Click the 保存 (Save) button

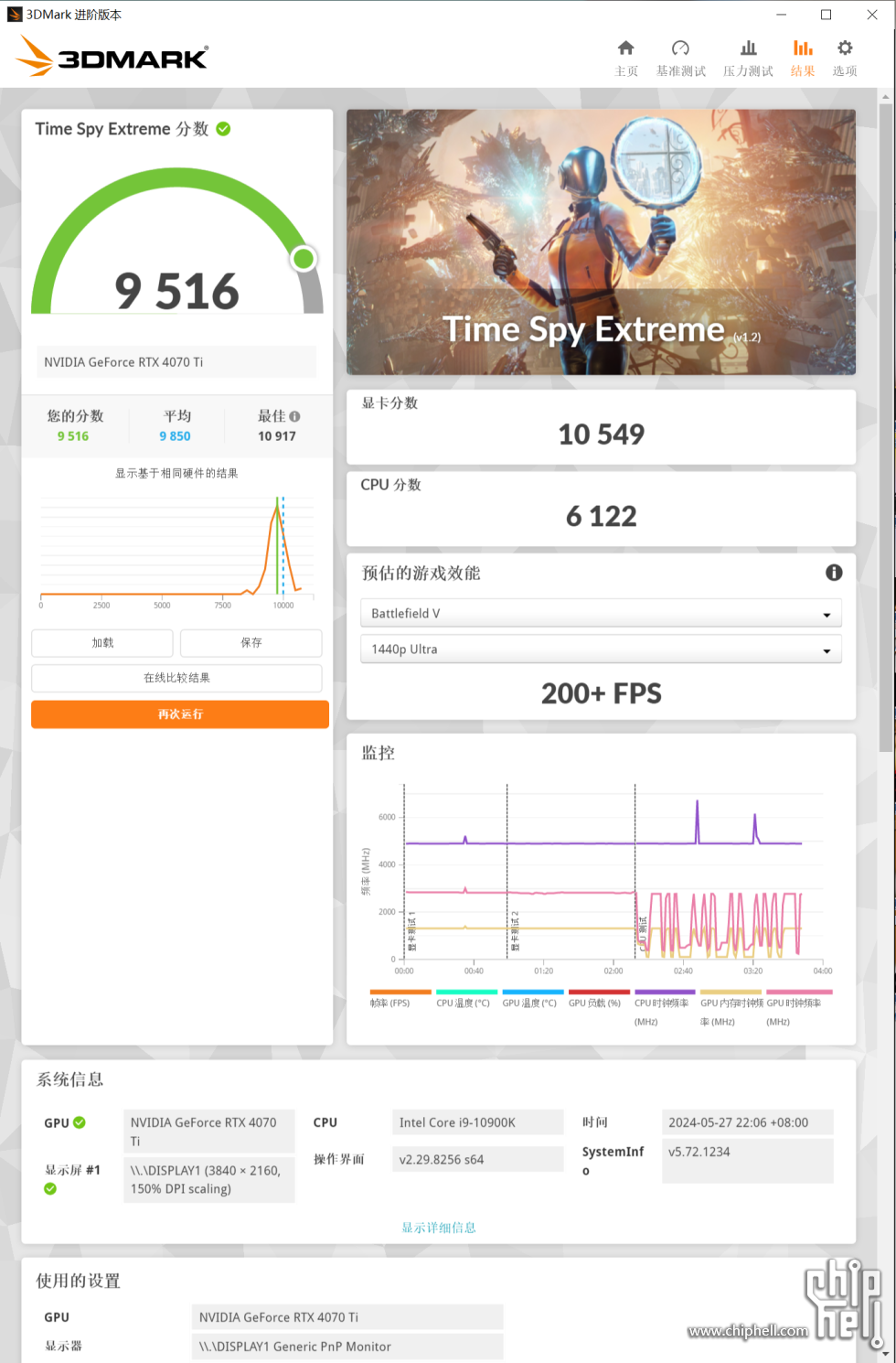click(251, 643)
